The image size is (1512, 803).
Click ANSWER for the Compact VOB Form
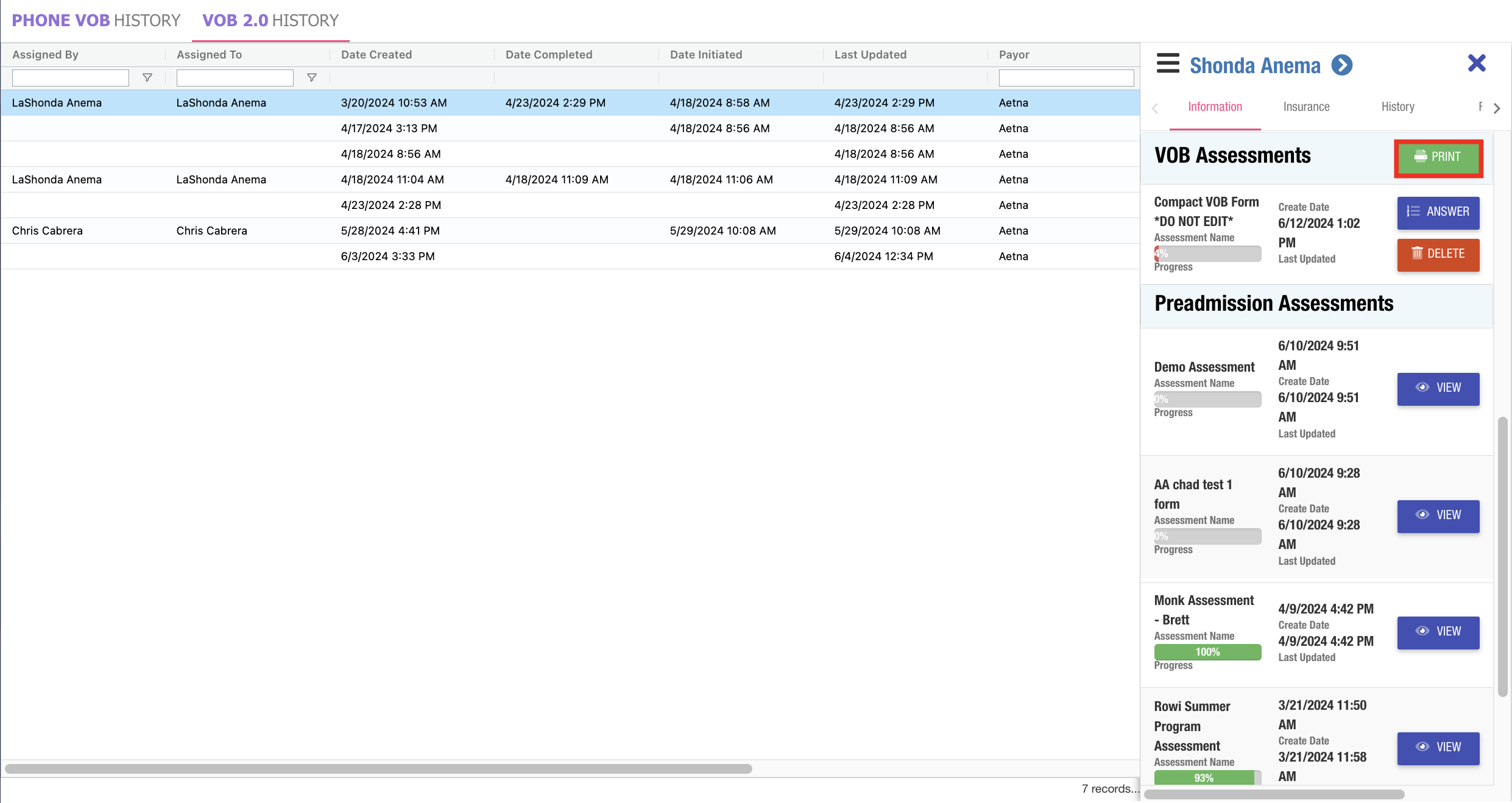coord(1438,212)
